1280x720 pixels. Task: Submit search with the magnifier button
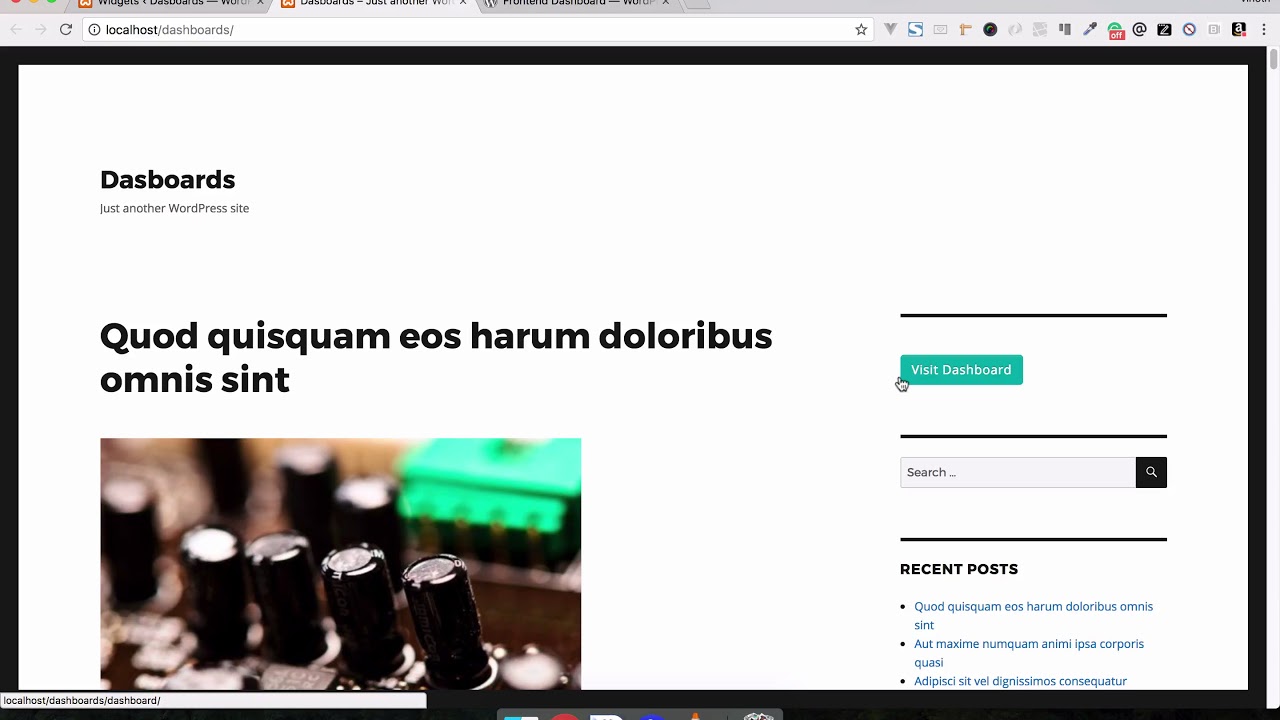click(x=1151, y=472)
